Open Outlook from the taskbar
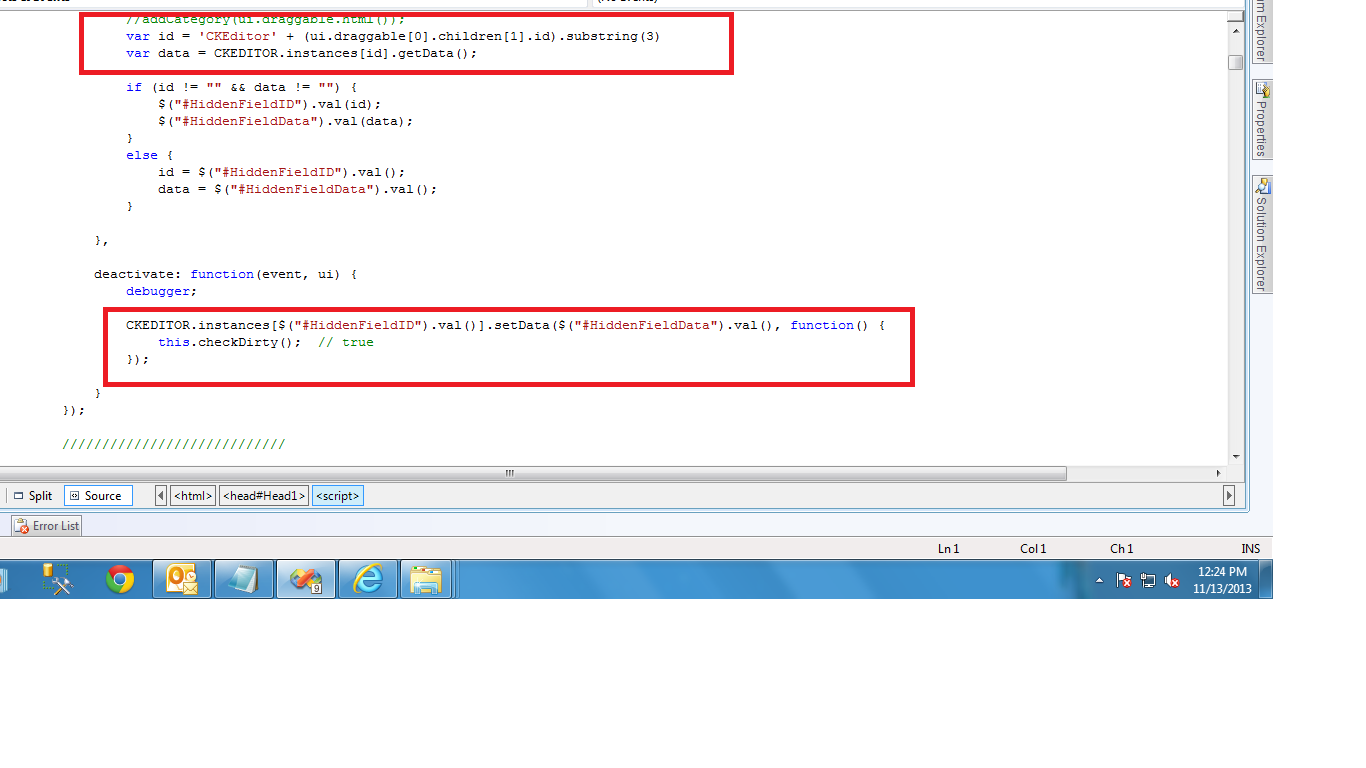This screenshot has height=768, width=1366. pos(181,580)
